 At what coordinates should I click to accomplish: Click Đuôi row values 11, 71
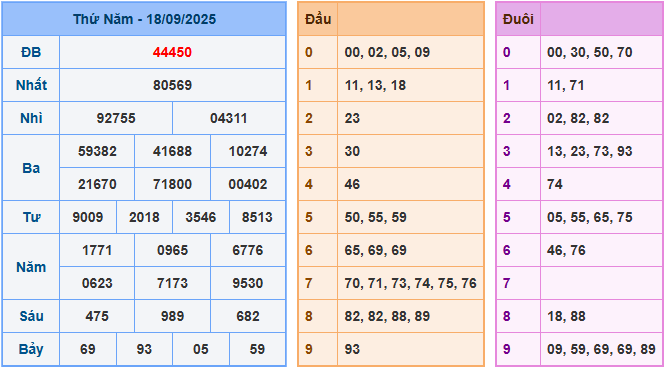coord(565,85)
